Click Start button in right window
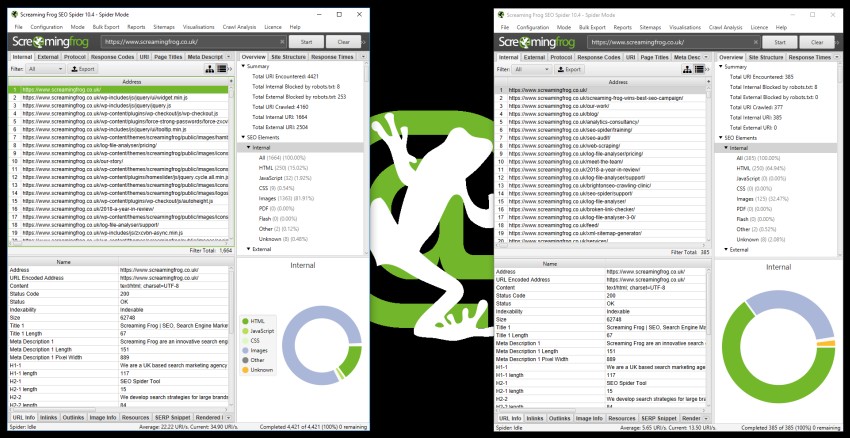This screenshot has height=438, width=850. (x=780, y=42)
